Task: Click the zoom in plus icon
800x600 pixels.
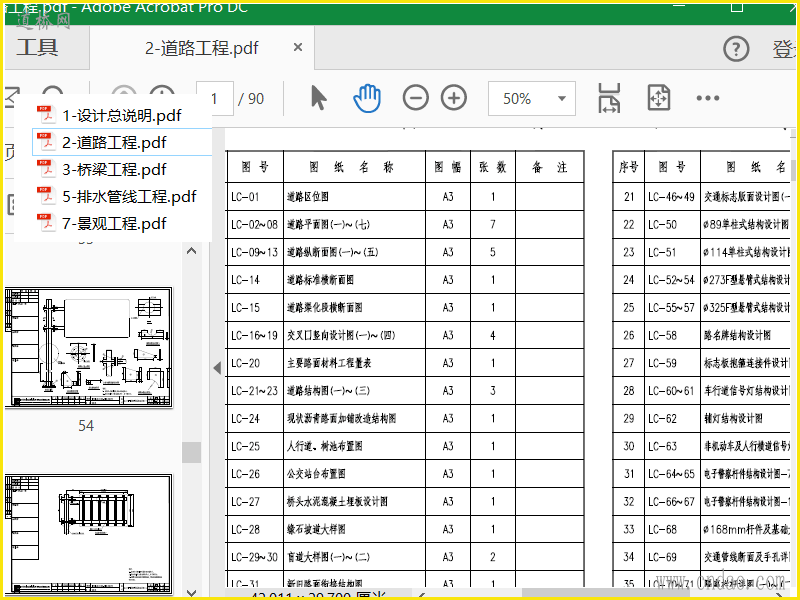Action: [454, 98]
